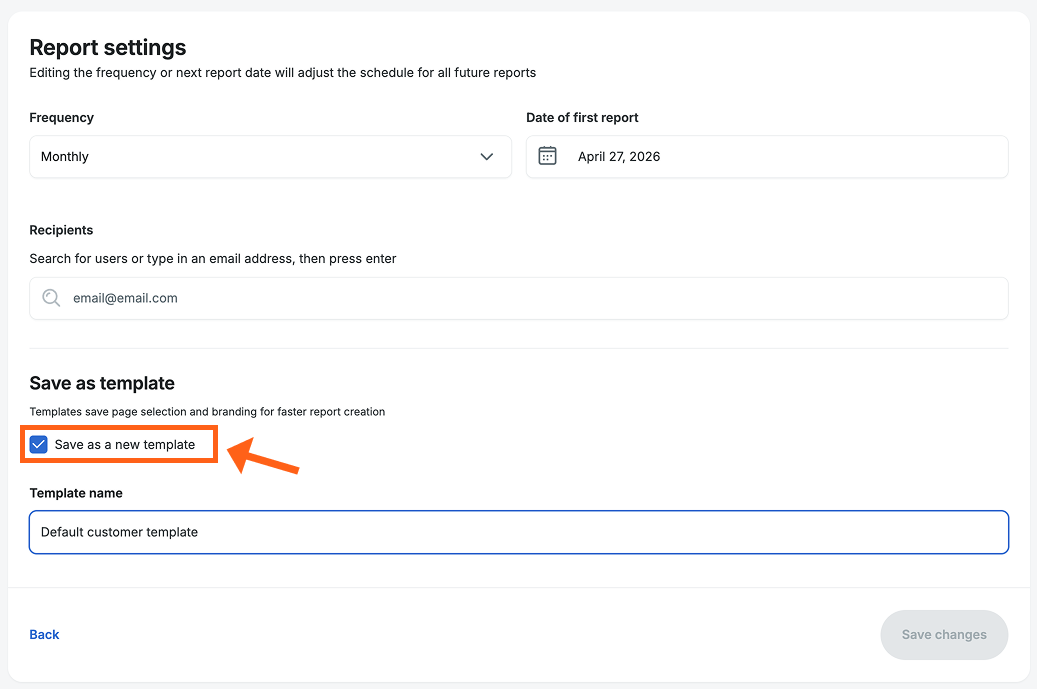Viewport: 1037px width, 689px height.
Task: Focus the Recipients email search field
Action: (x=530, y=298)
